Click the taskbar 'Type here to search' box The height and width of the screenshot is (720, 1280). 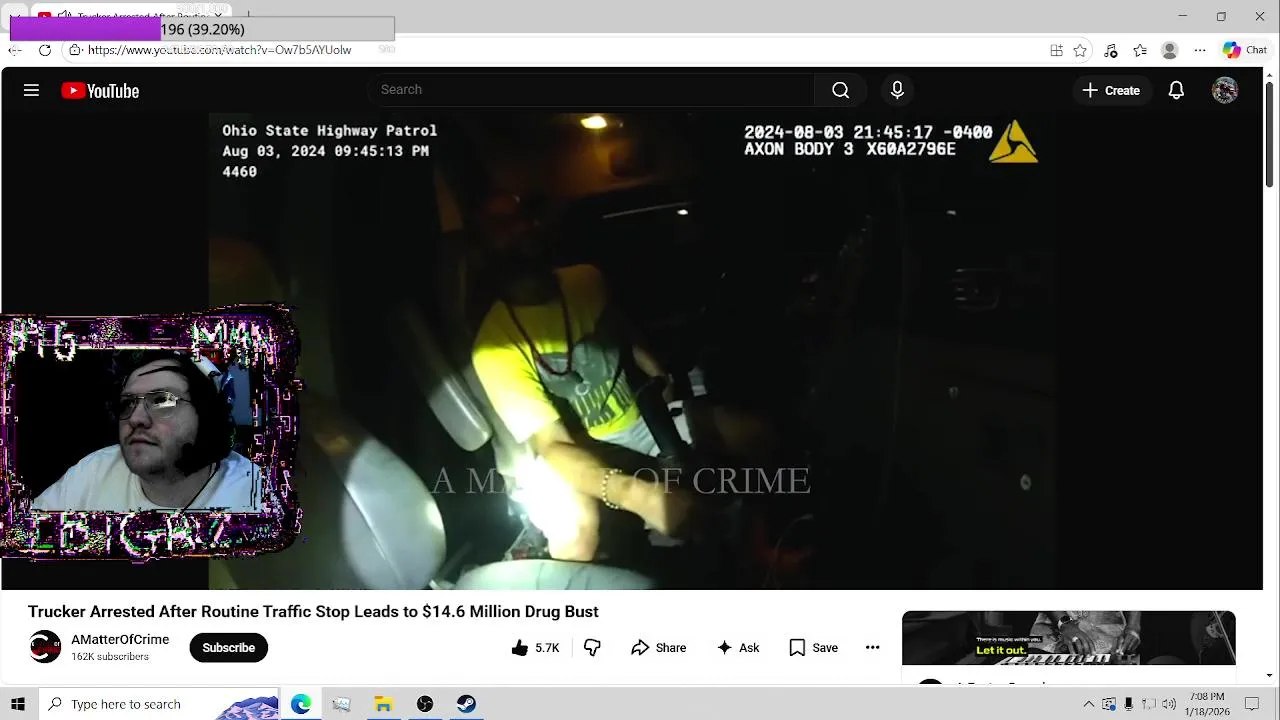click(160, 704)
